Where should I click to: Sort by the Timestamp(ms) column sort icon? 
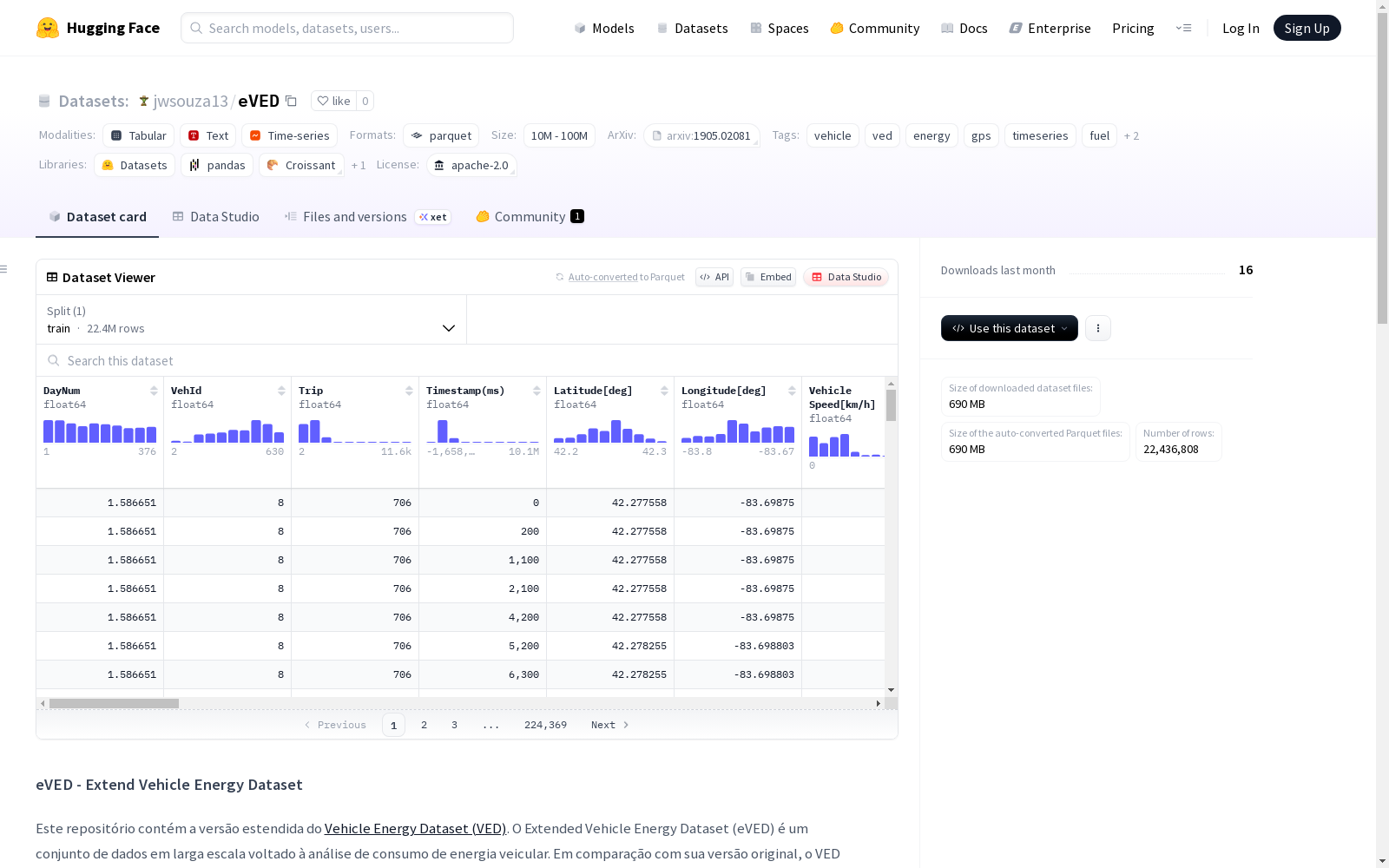click(x=537, y=391)
